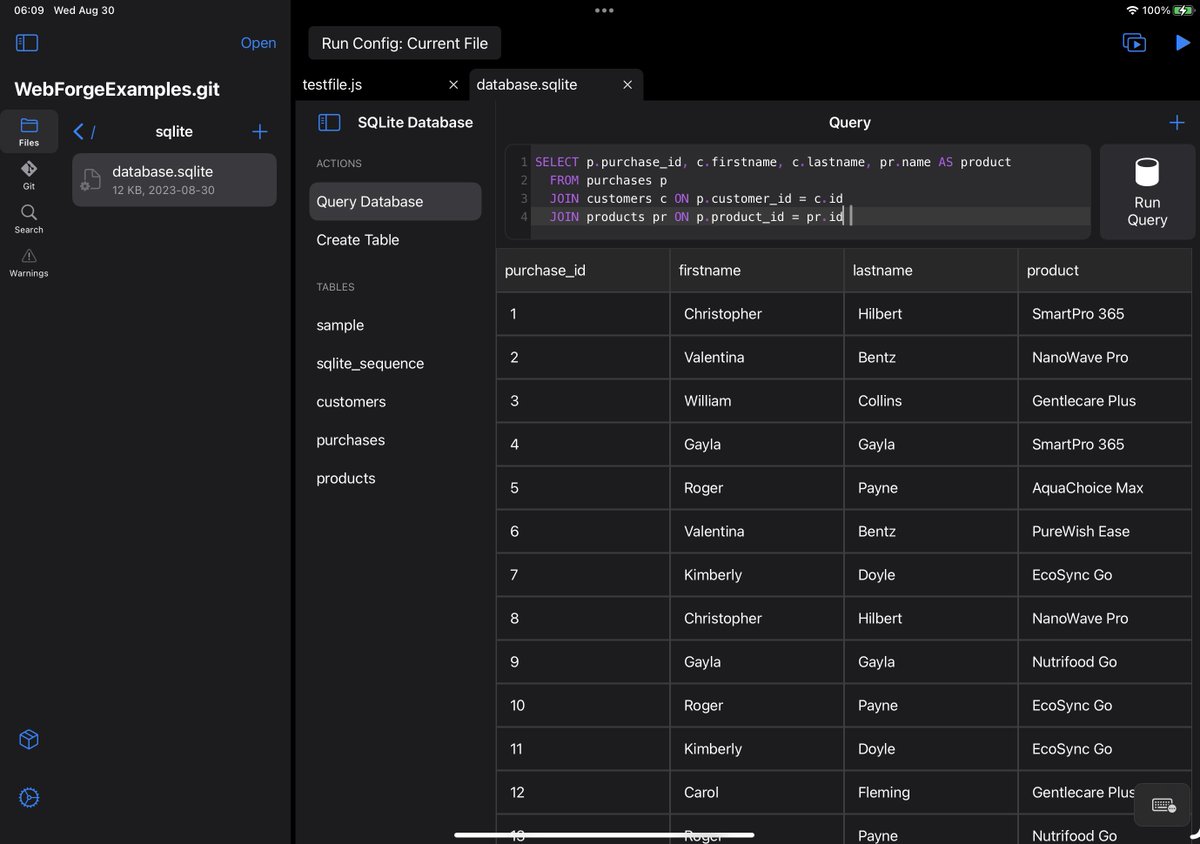Open the products table
Screen dimensions: 1200x844
(x=395, y=478)
